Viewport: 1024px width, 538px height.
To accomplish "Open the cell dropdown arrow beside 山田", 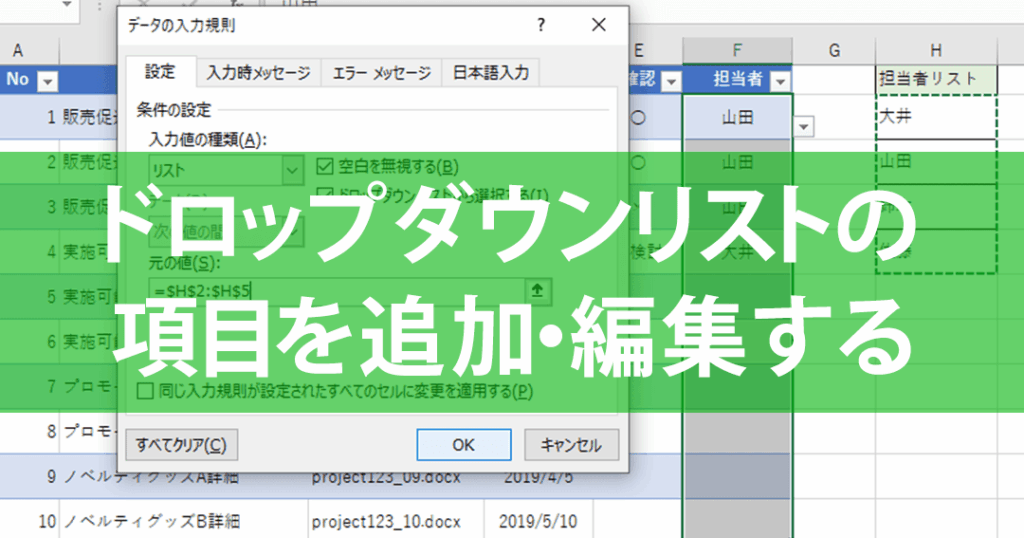I will click(x=804, y=126).
